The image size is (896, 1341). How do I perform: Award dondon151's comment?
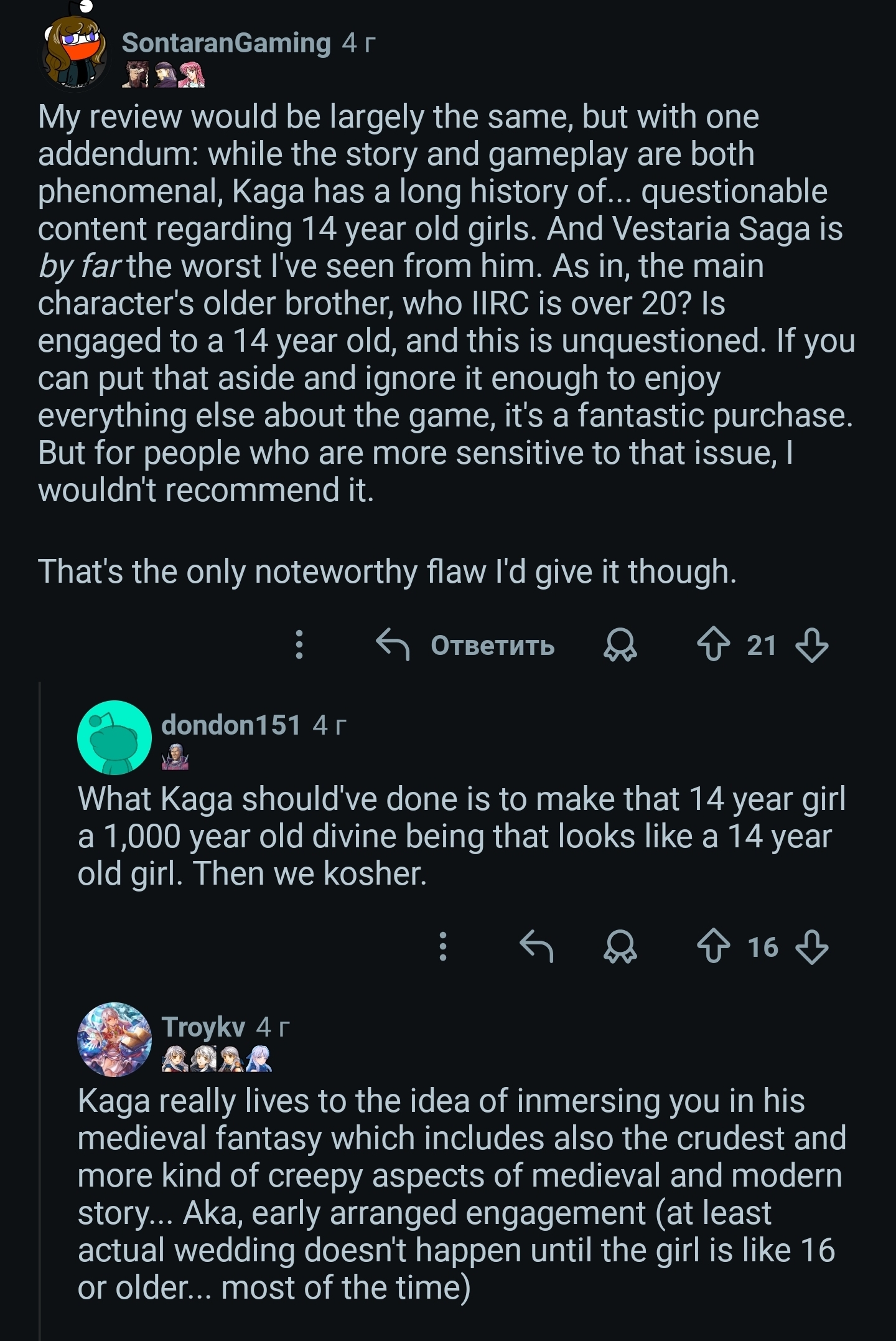coord(620,947)
